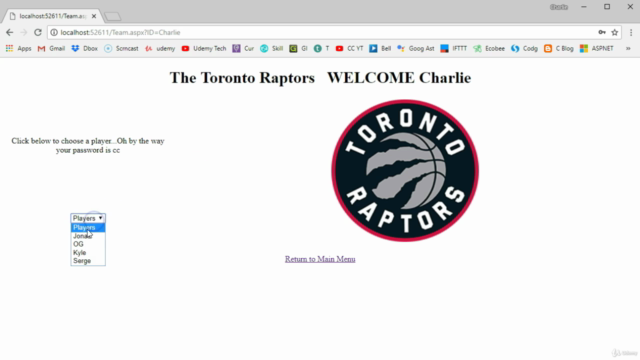This screenshot has width=640, height=360.
Task: Open Bell bookmark
Action: 380,49
